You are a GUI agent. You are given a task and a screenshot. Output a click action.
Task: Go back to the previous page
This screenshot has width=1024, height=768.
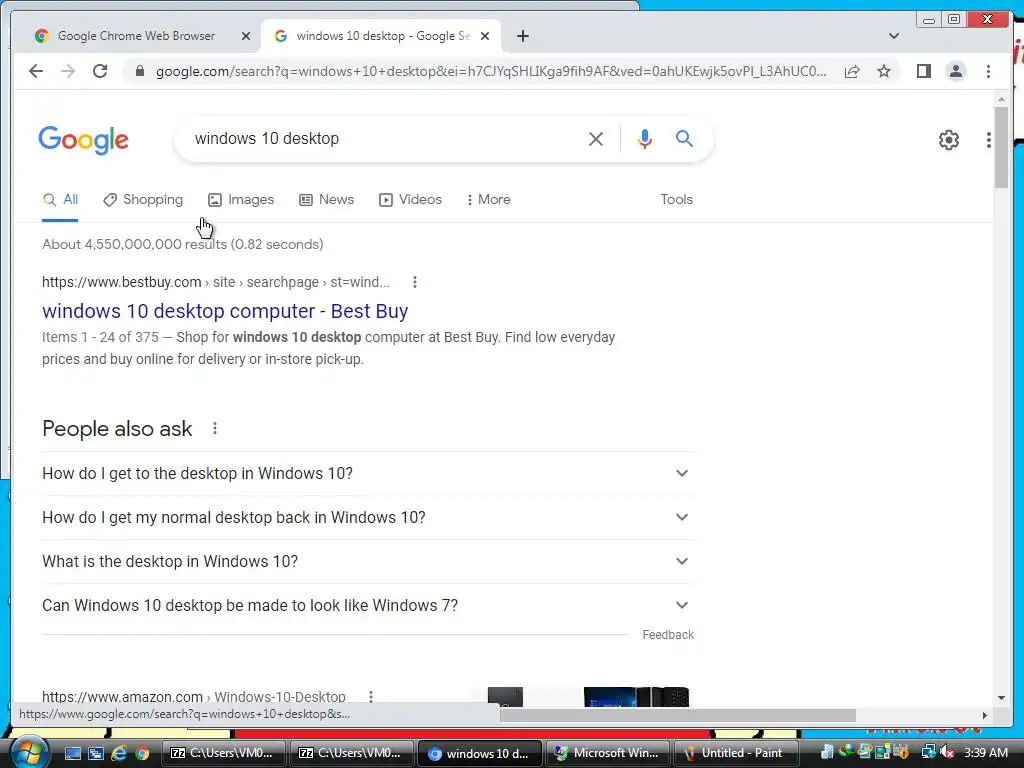tap(36, 71)
